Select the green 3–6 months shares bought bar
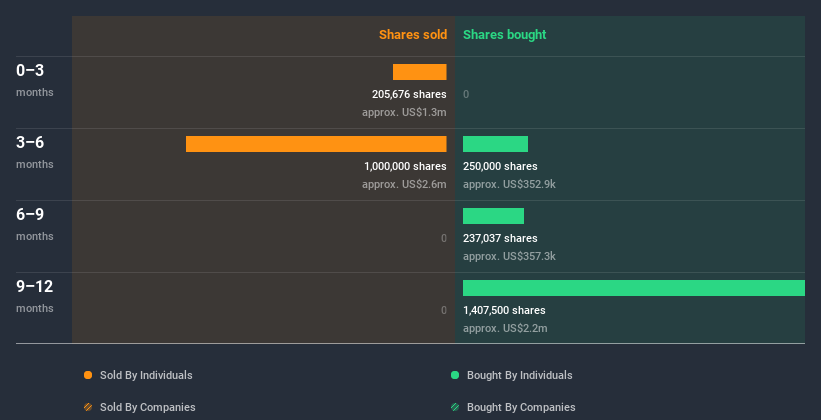The image size is (821, 420). 495,144
